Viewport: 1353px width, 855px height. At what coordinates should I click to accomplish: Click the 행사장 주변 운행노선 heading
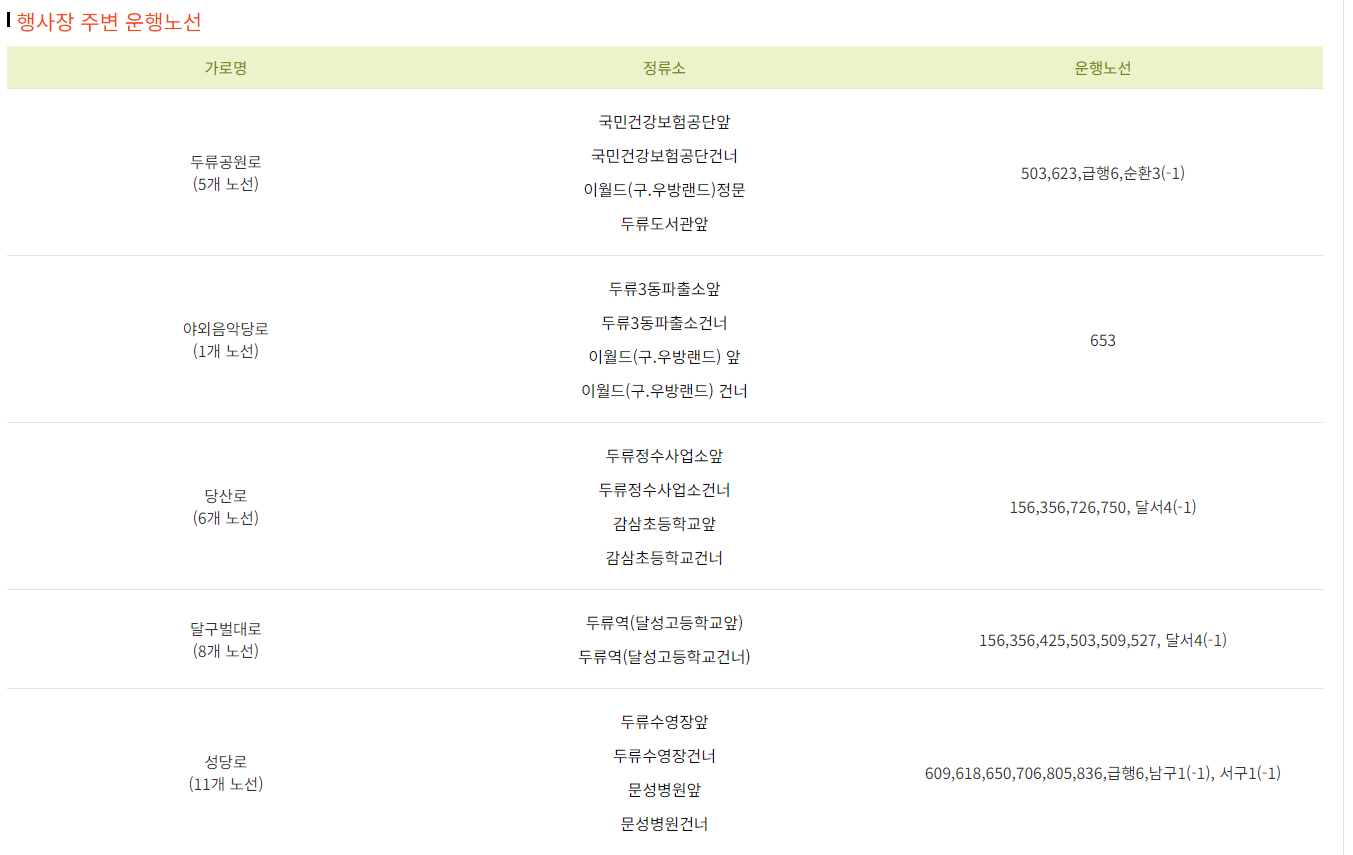pyautogui.click(x=109, y=22)
